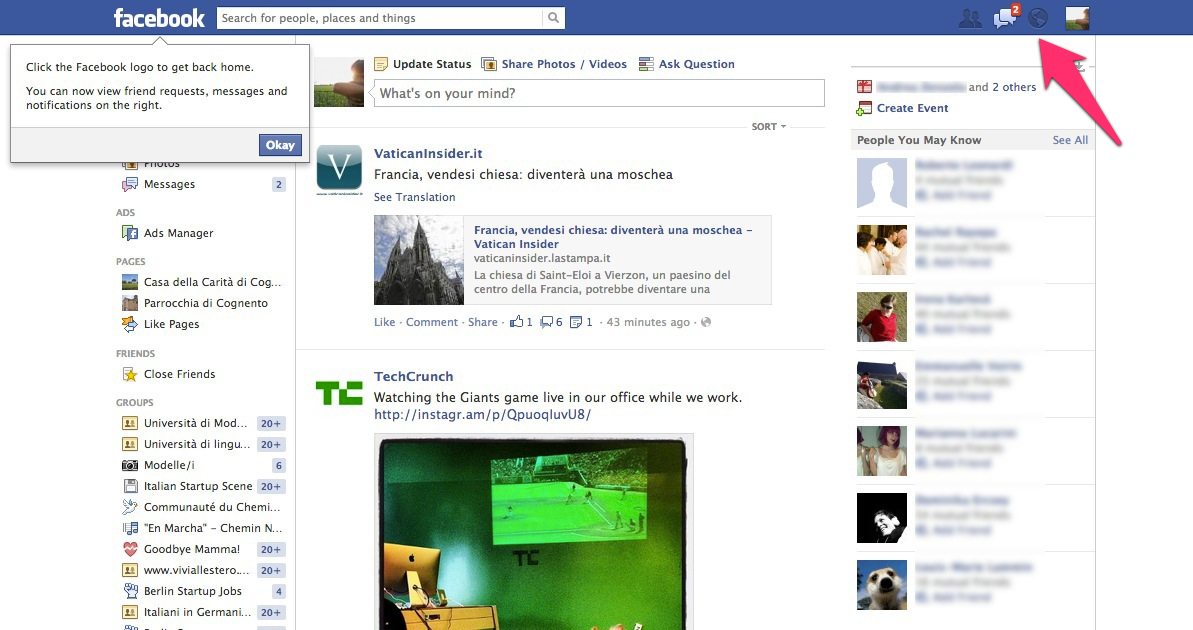Image resolution: width=1193 pixels, height=630 pixels.
Task: Click the TechCrunch office photo
Action: pos(533,533)
